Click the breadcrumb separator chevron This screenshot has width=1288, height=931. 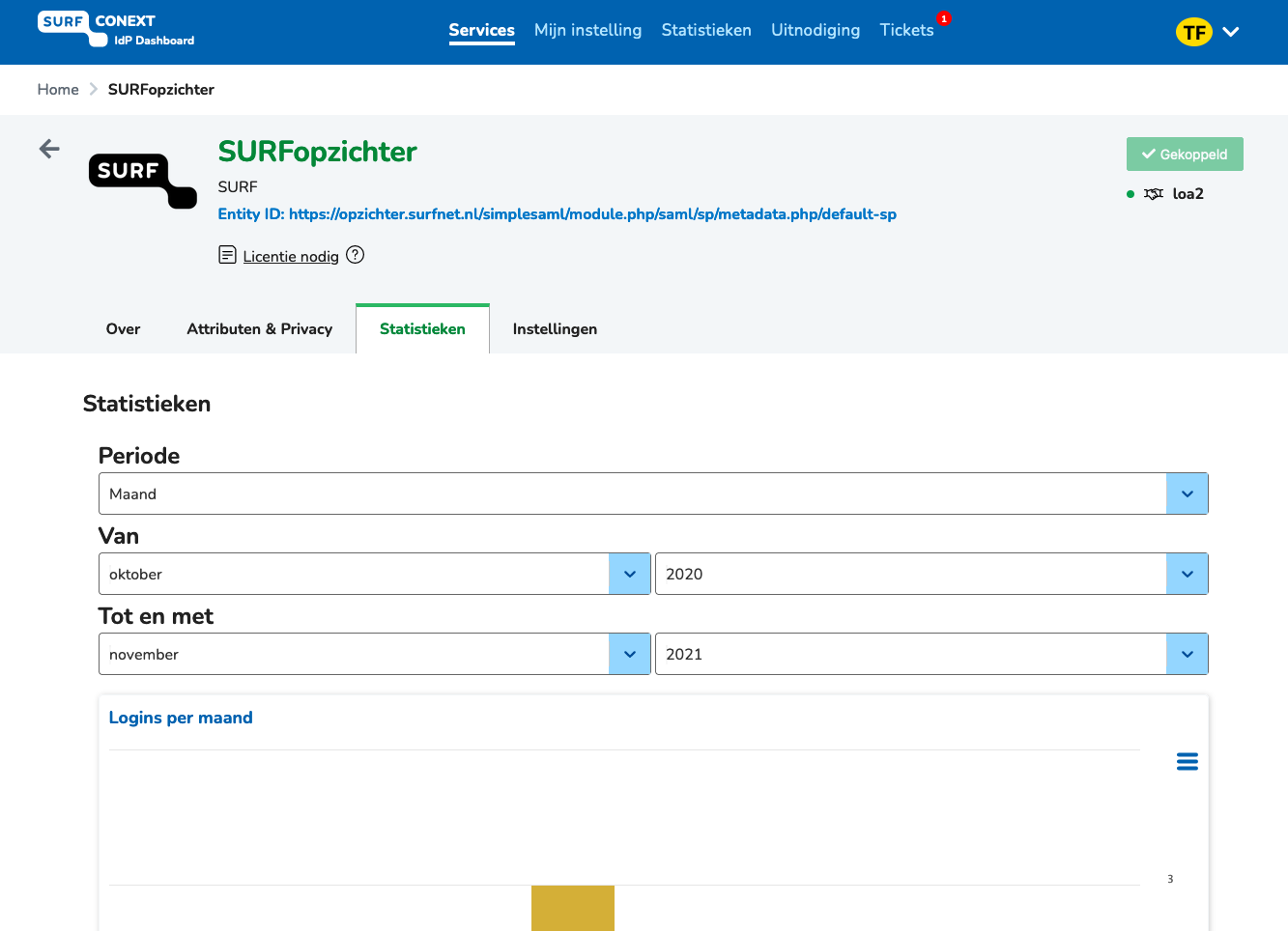(x=94, y=89)
